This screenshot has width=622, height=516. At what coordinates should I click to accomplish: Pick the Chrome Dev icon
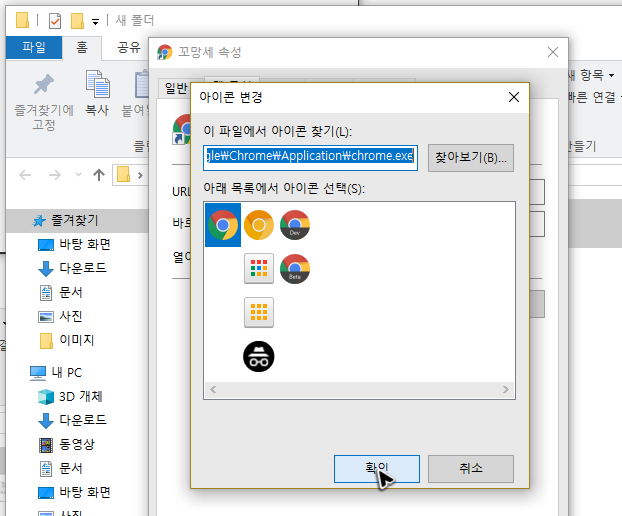point(295,225)
